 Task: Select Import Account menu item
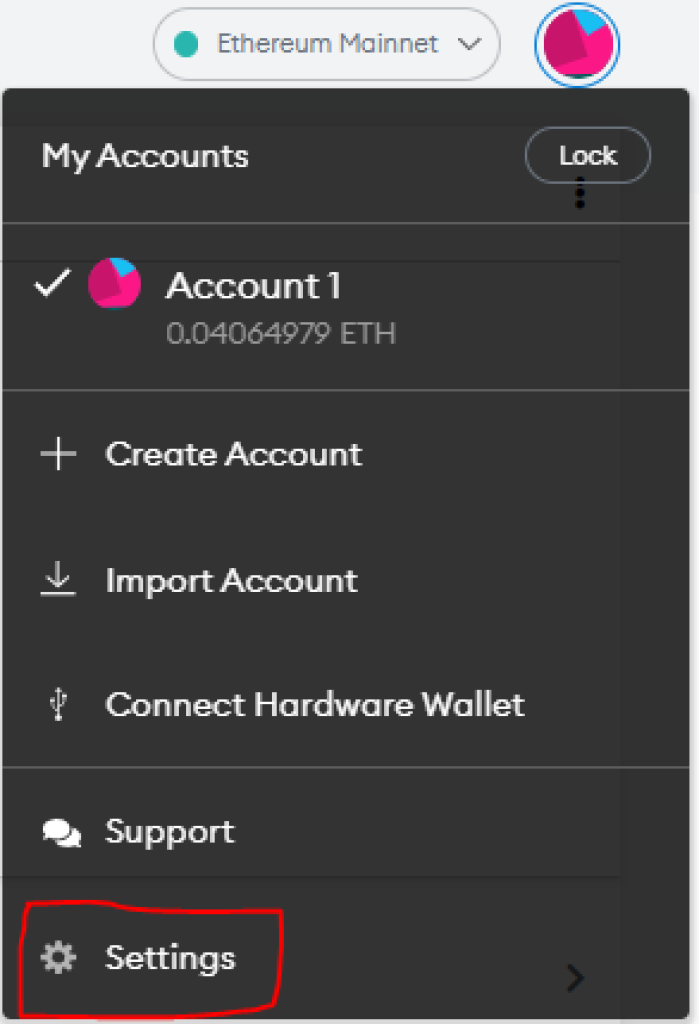pyautogui.click(x=346, y=579)
